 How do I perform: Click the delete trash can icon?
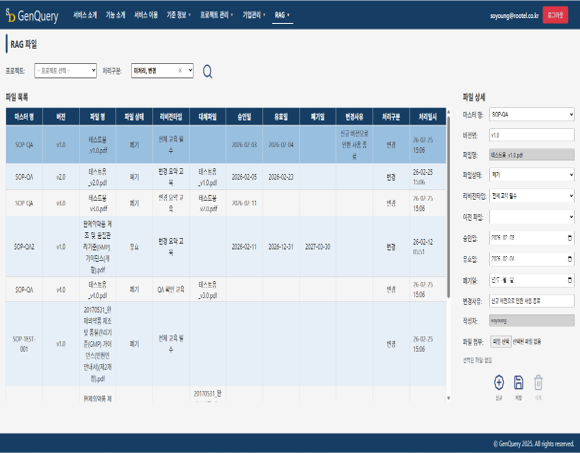(538, 382)
